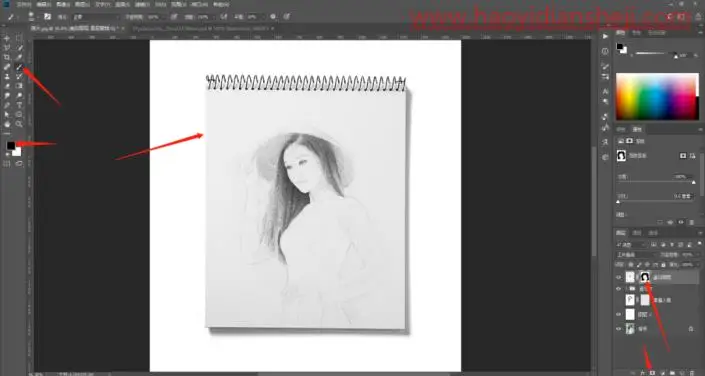This screenshot has height=376, width=705.
Task: Click the foreground color swatch in toolbox
Action: (11, 145)
